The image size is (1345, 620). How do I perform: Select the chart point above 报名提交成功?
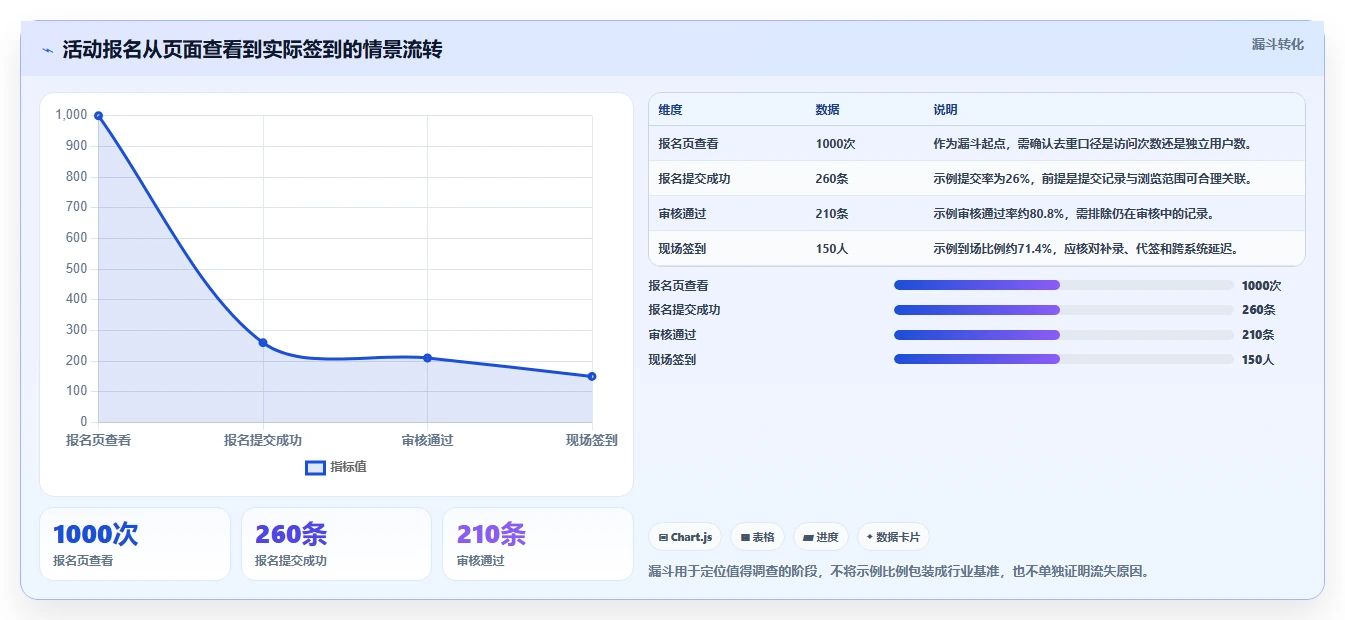(x=263, y=343)
